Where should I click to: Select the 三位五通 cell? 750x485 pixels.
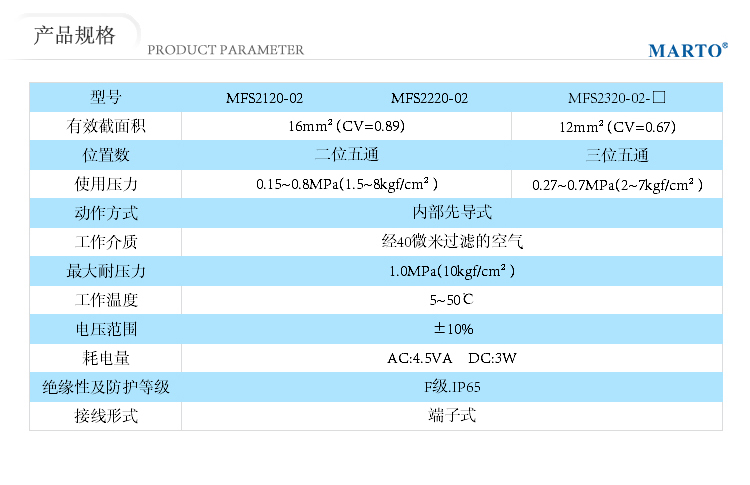617,156
